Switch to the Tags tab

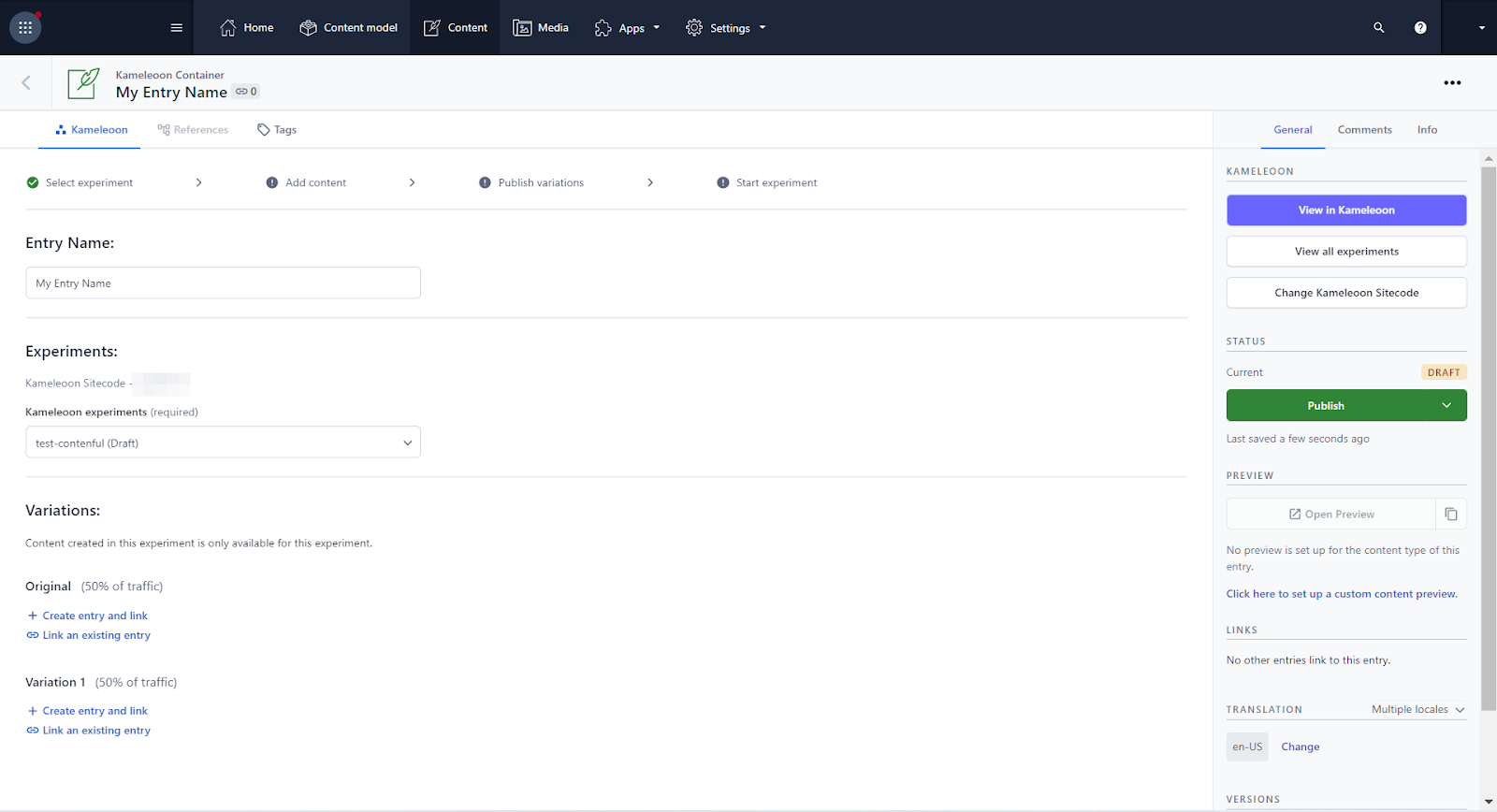click(x=277, y=130)
